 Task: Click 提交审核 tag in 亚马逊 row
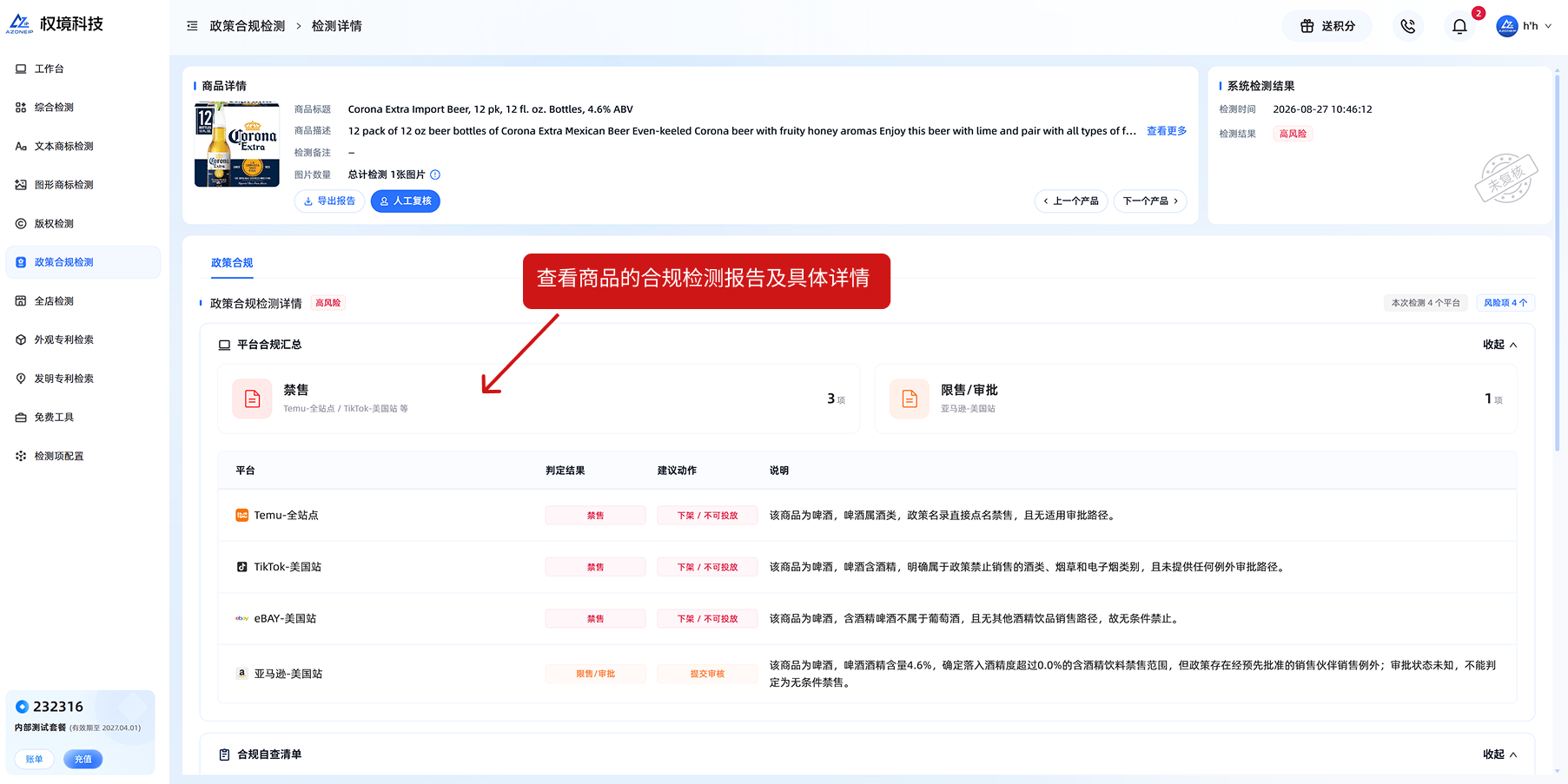(x=707, y=674)
